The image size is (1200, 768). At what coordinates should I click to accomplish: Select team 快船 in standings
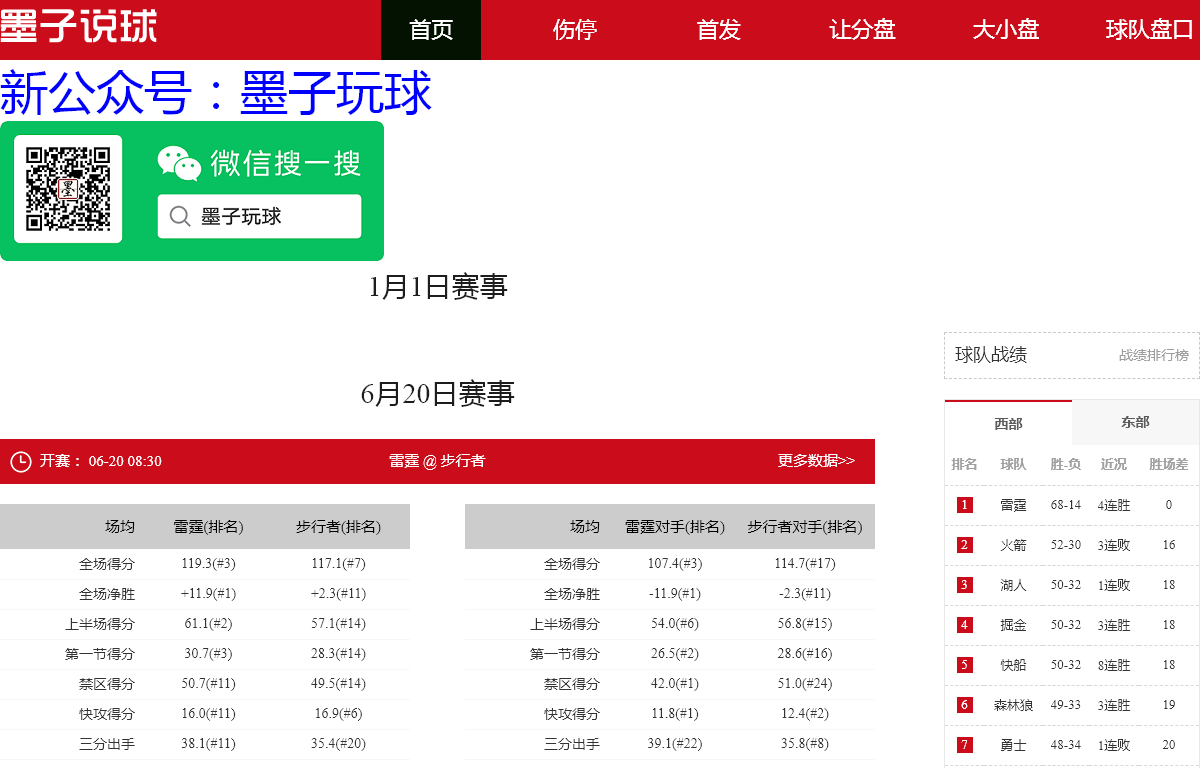point(1013,665)
